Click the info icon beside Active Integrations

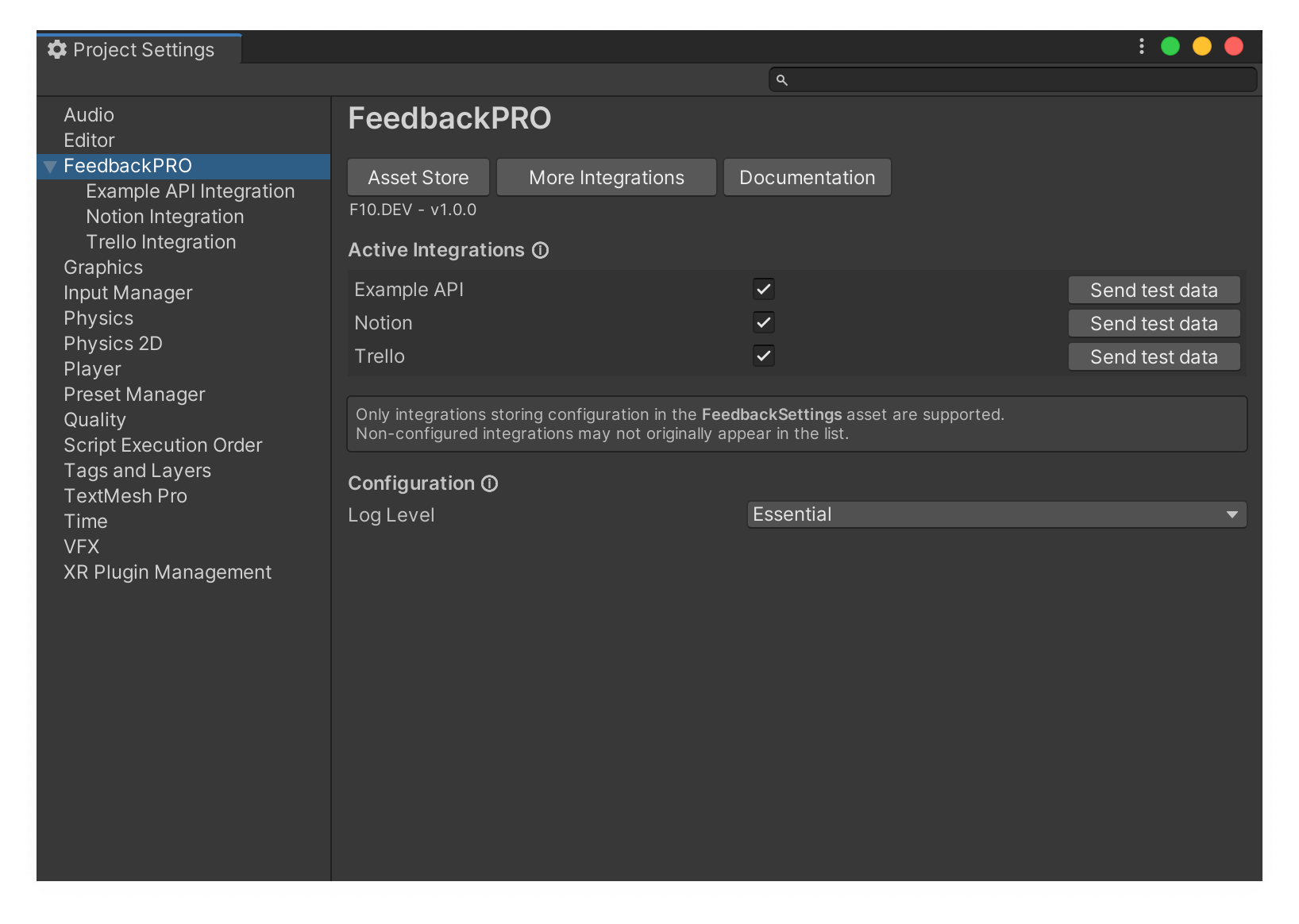[x=540, y=250]
